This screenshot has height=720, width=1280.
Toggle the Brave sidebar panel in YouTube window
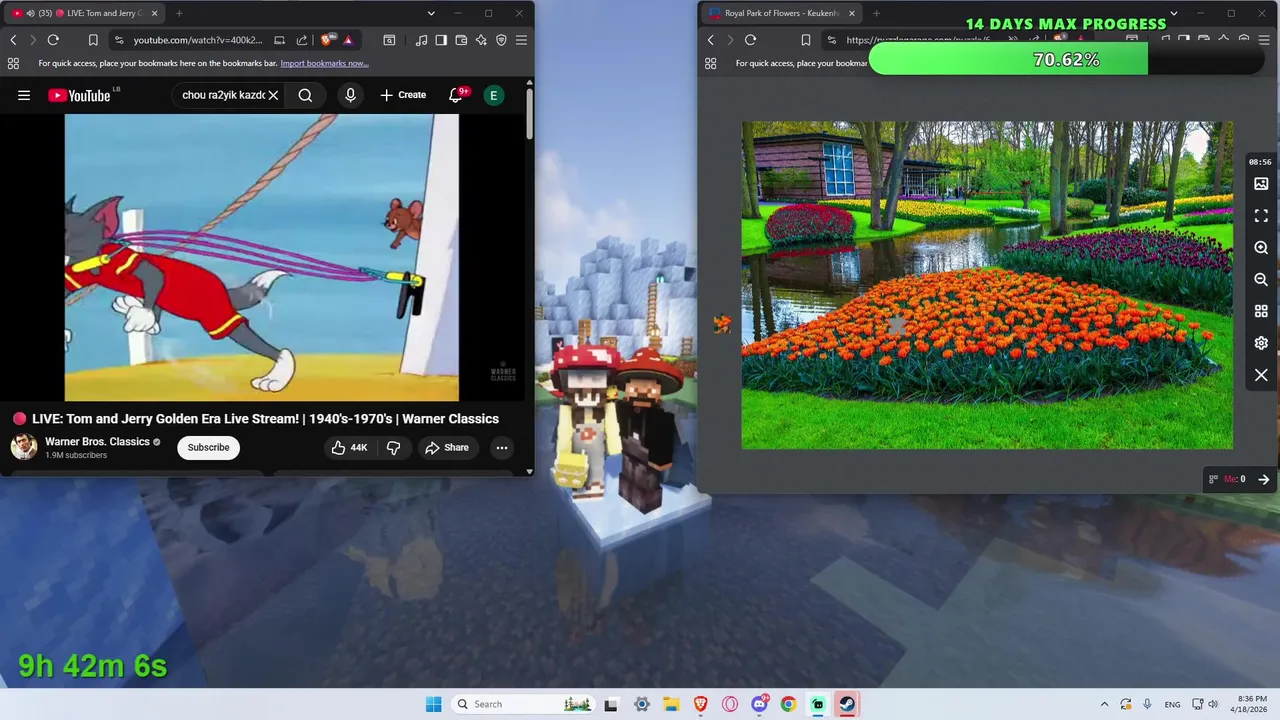pyautogui.click(x=441, y=40)
